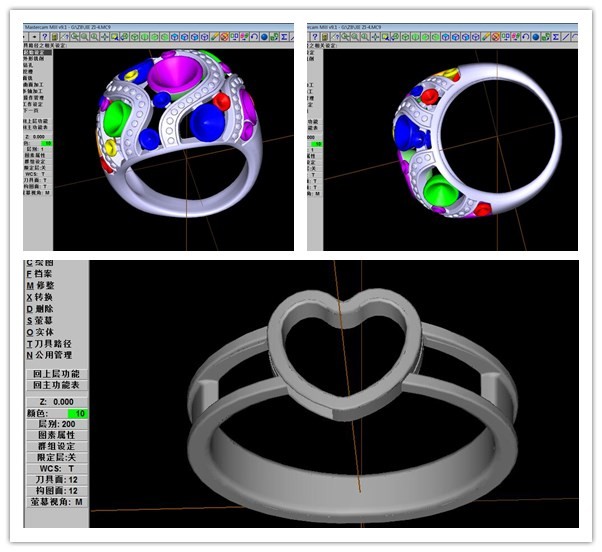Click the green 颜色 color swatch
Image resolution: width=602 pixels, height=552 pixels.
click(76, 413)
